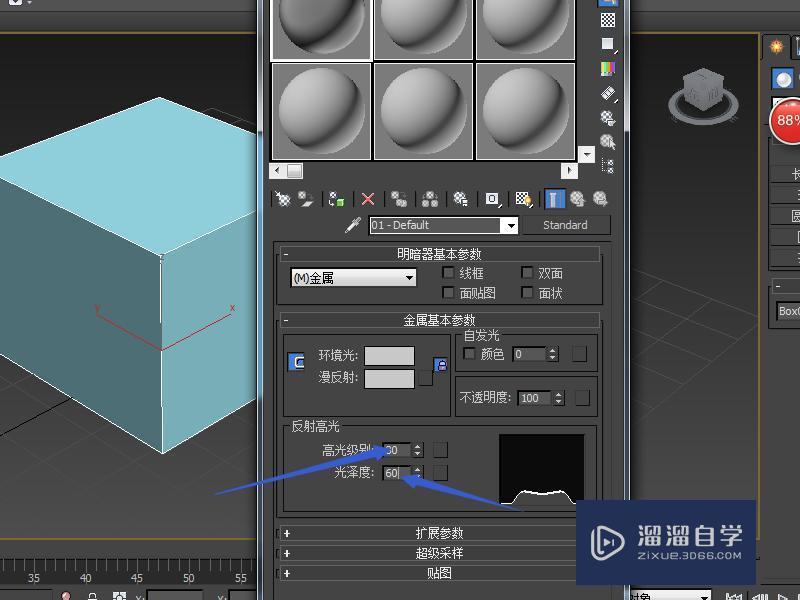800x600 pixels.
Task: Collapse the 金属基本参数 rollout
Action: [x=439, y=320]
